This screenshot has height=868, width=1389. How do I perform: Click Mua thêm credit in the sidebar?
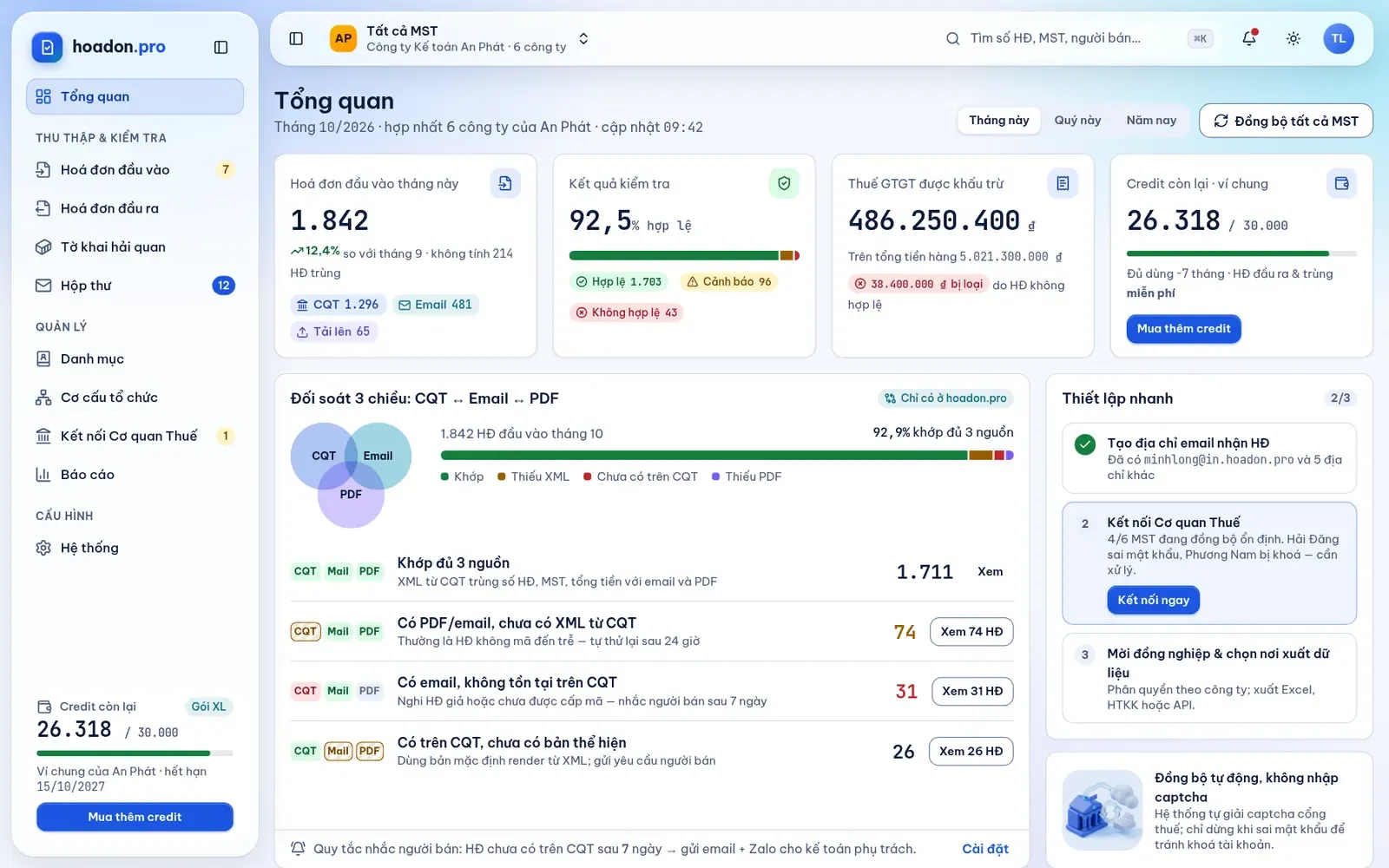(x=135, y=817)
